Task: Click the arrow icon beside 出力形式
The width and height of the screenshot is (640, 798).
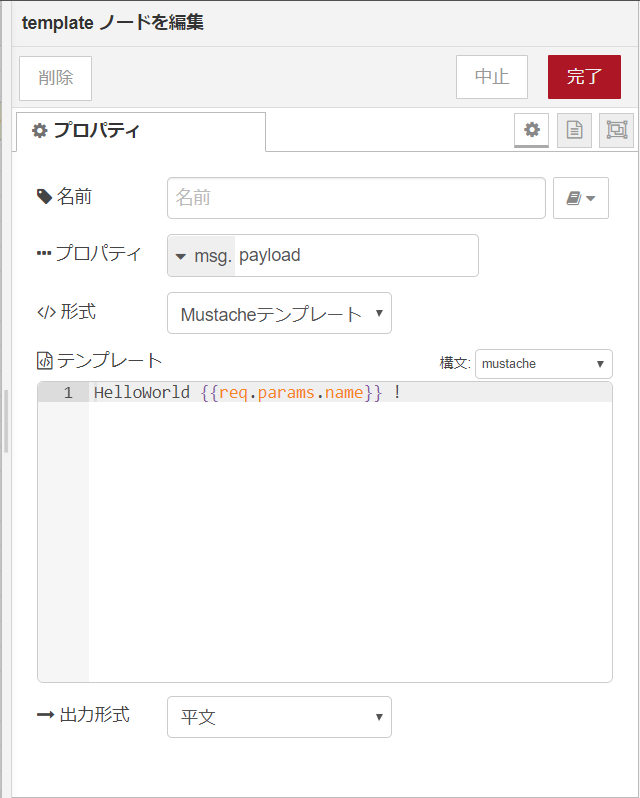Action: (46, 715)
